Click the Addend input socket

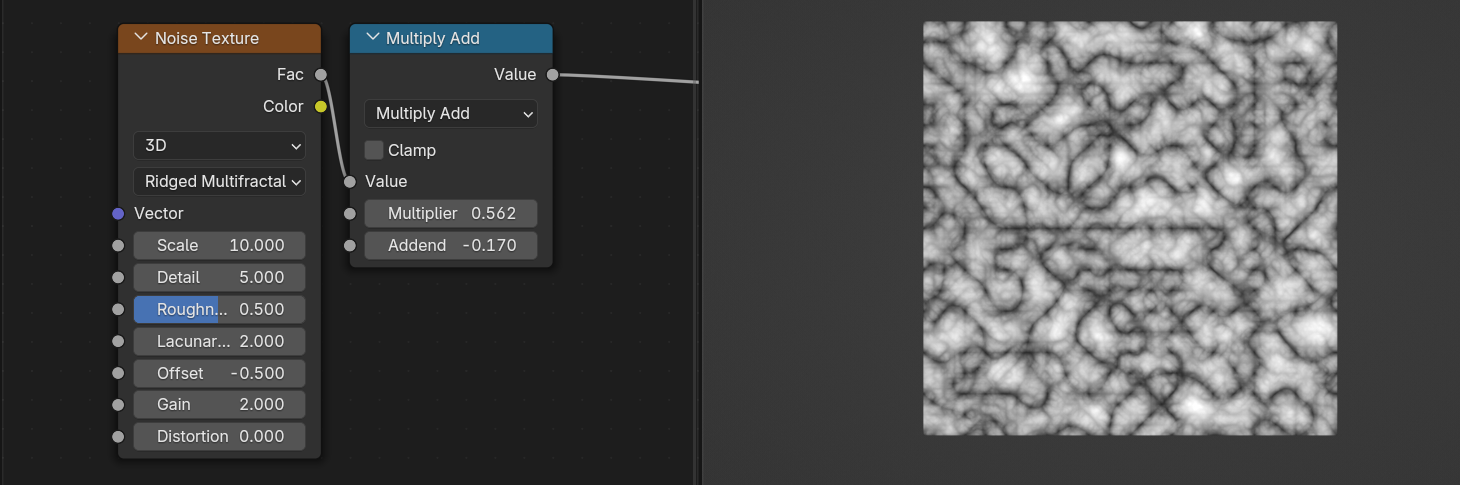[x=349, y=245]
